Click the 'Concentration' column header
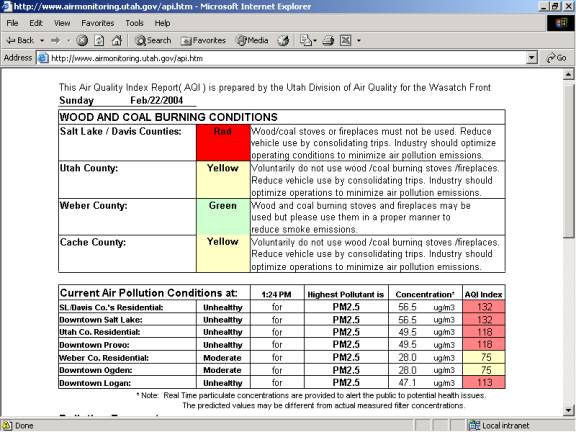This screenshot has width=576, height=432. coord(425,295)
